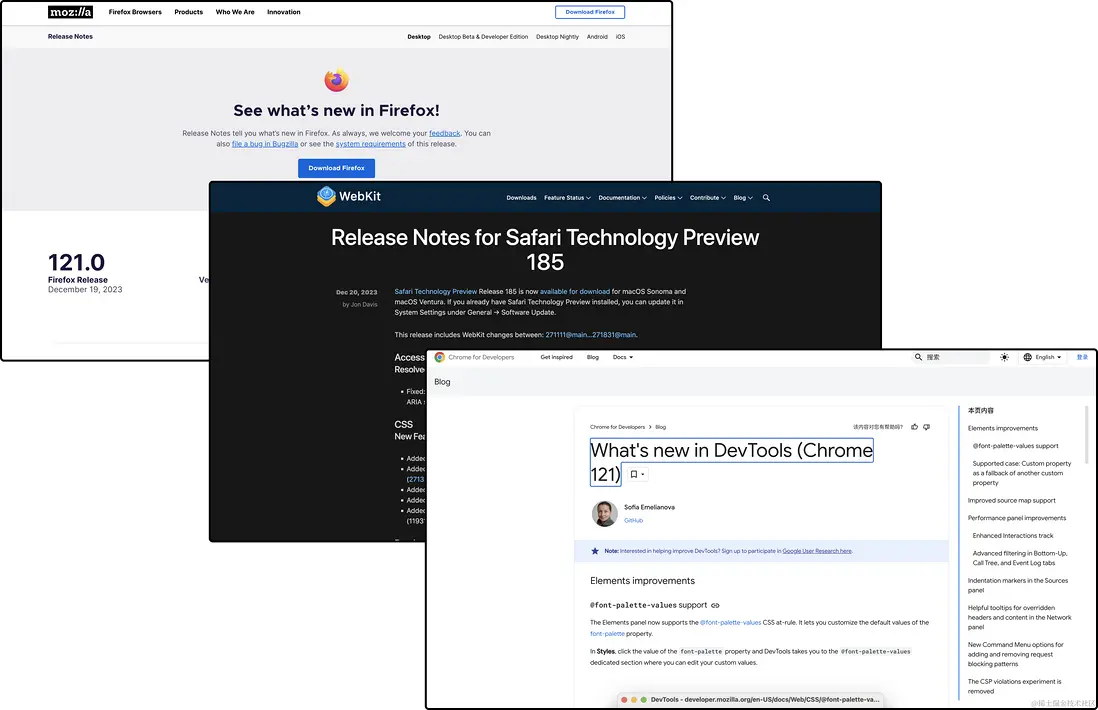Open the English language dropdown
1098x710 pixels.
tap(1042, 357)
